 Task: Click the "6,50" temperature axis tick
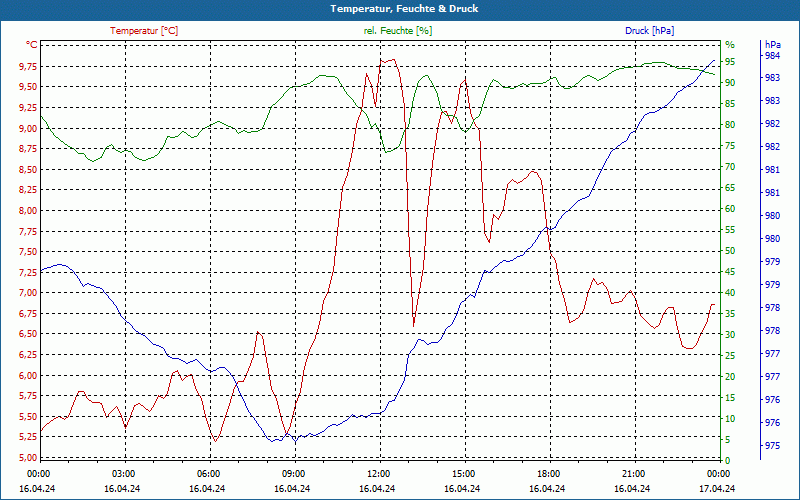click(x=29, y=334)
